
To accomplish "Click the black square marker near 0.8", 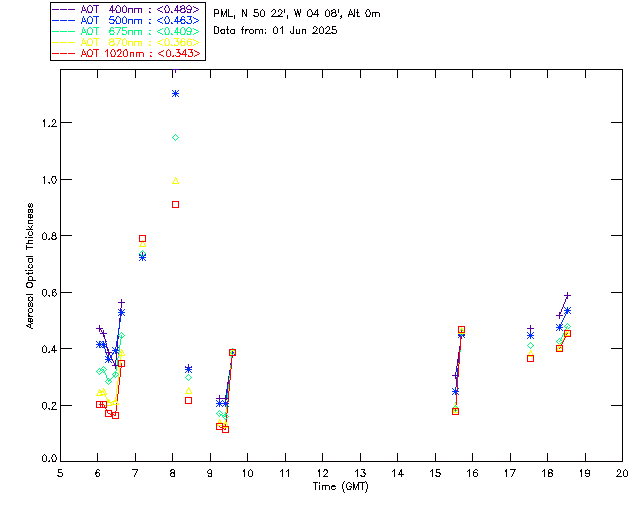I will click(x=142, y=239).
